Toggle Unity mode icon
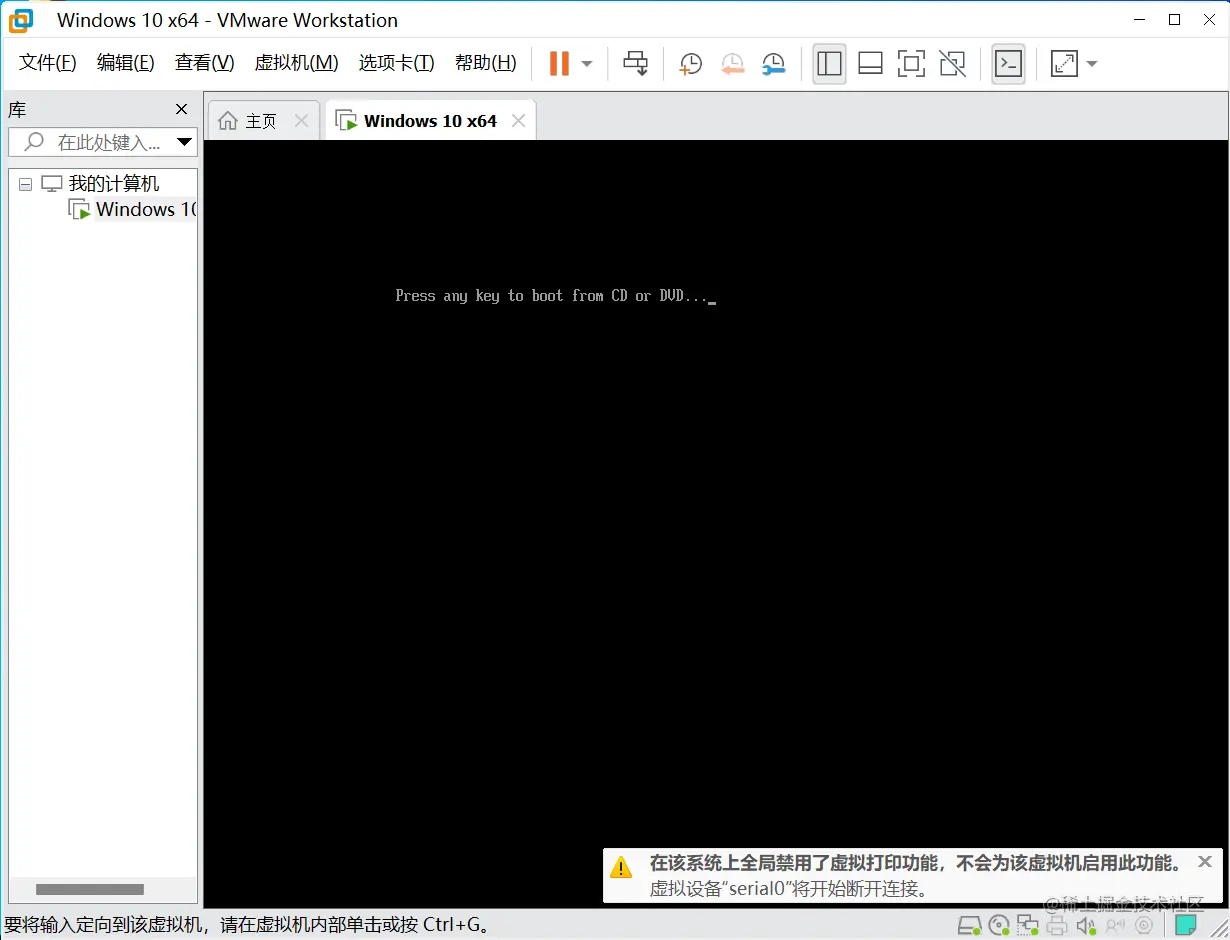 [x=953, y=64]
